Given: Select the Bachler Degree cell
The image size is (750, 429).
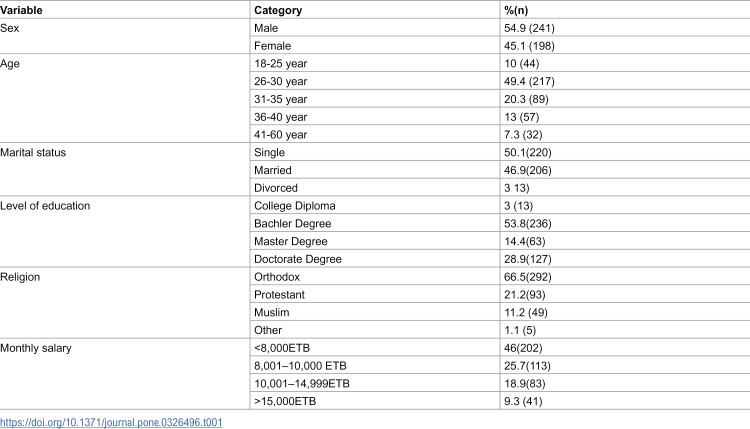Looking at the screenshot, I should (292, 223).
